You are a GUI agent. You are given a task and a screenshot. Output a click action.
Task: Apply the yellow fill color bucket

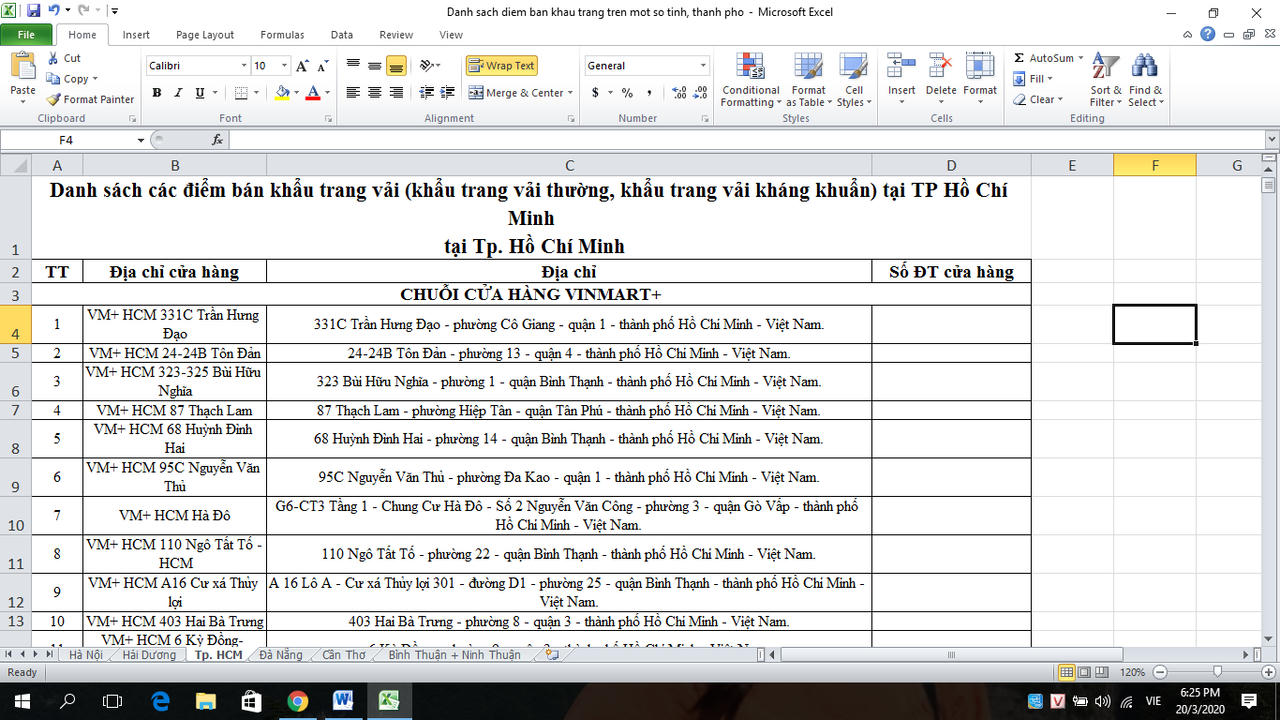[282, 93]
